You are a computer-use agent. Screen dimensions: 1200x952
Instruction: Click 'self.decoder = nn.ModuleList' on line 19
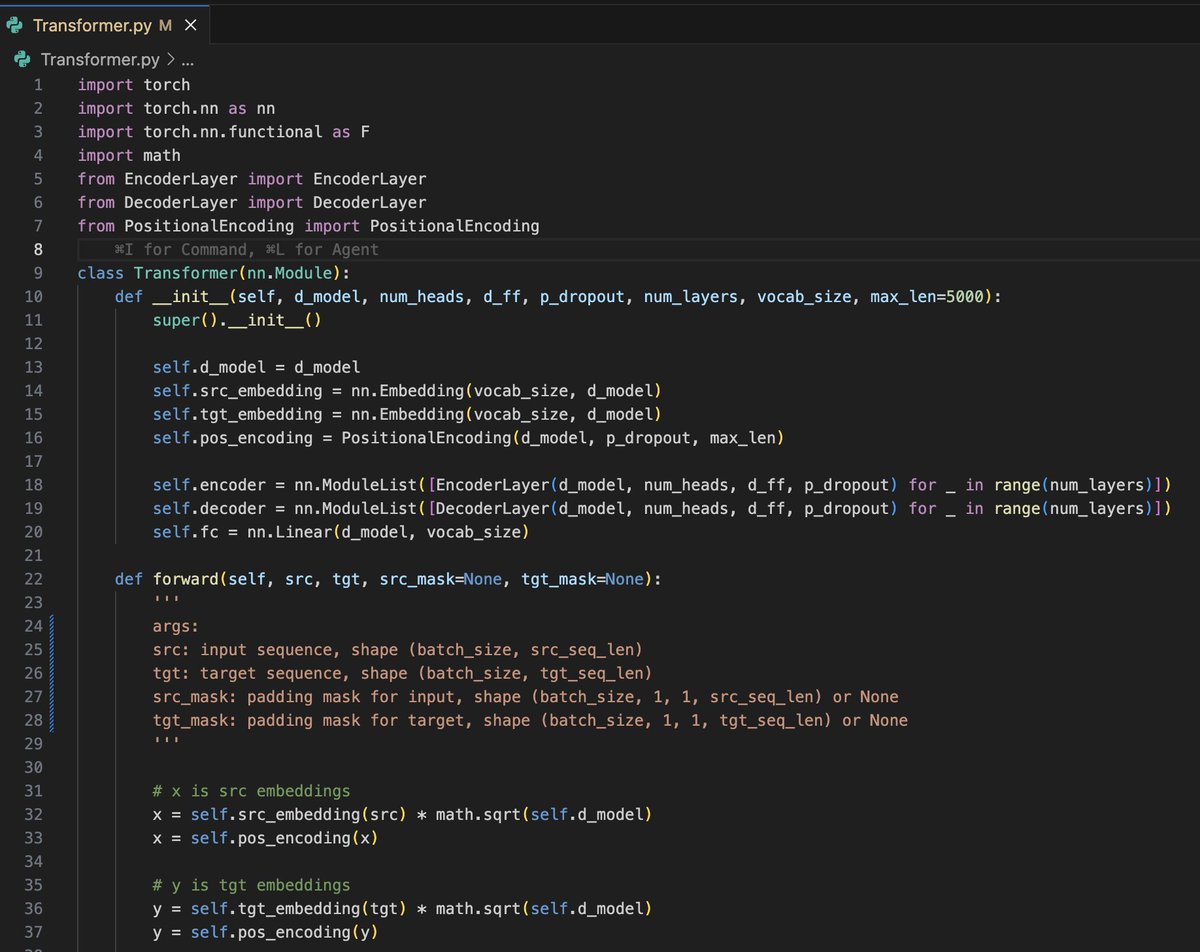coord(284,508)
